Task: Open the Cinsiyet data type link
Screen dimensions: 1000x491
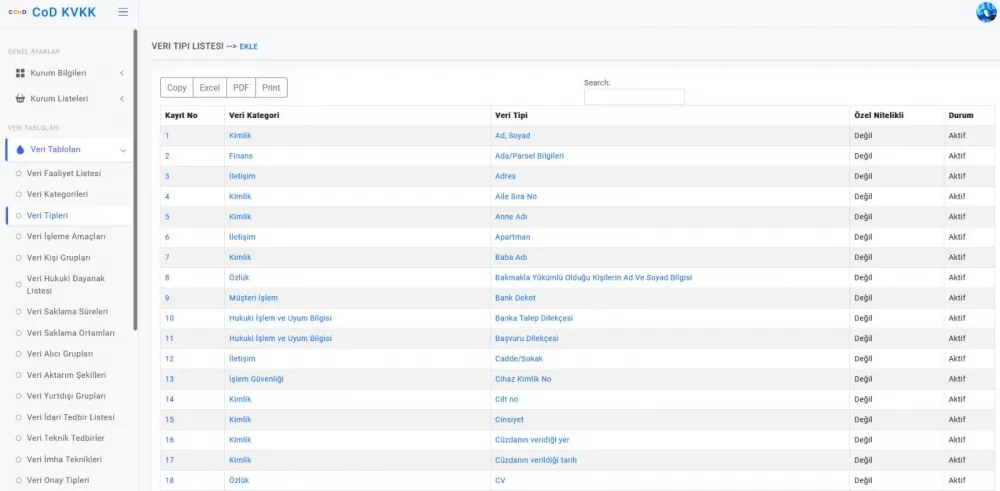Action: tap(510, 420)
